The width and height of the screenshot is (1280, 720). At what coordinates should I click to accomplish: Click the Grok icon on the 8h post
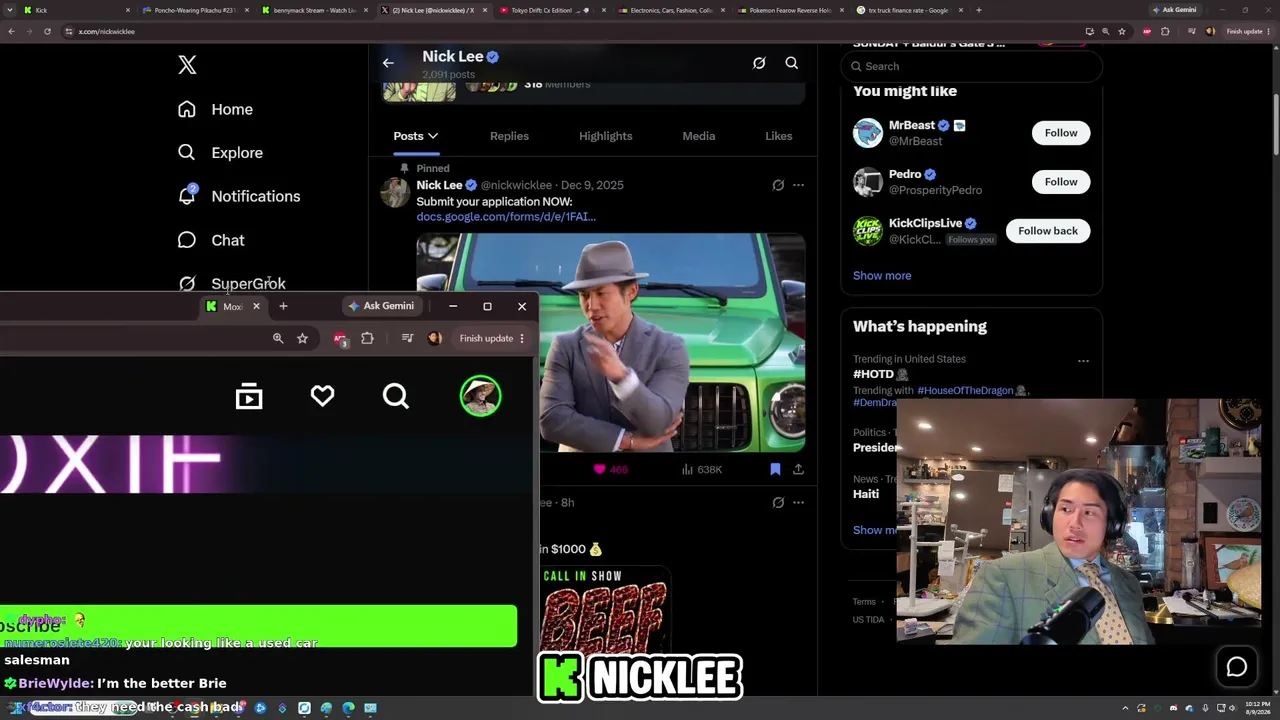[x=778, y=502]
